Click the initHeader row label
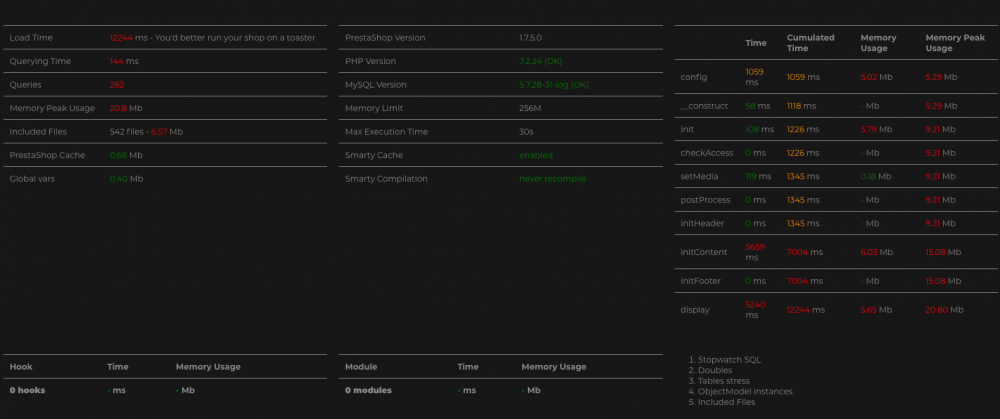Viewport: 1000px width, 419px height. 702,224
